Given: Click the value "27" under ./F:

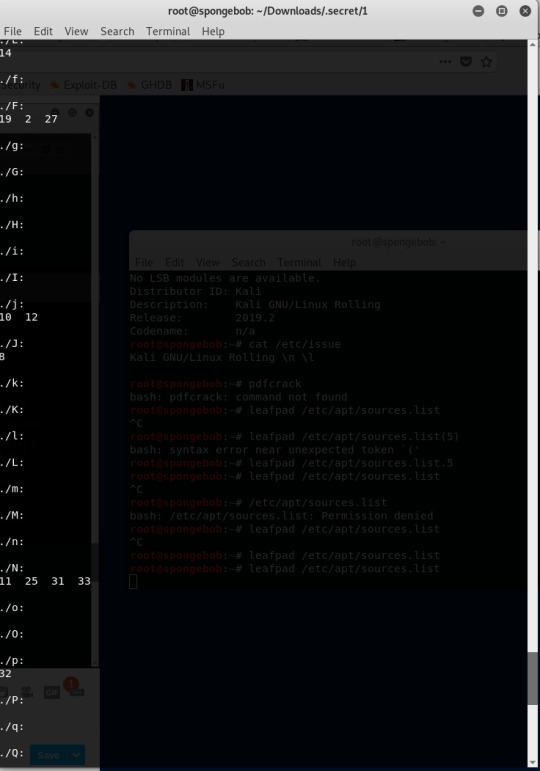Looking at the screenshot, I should pyautogui.click(x=51, y=119).
